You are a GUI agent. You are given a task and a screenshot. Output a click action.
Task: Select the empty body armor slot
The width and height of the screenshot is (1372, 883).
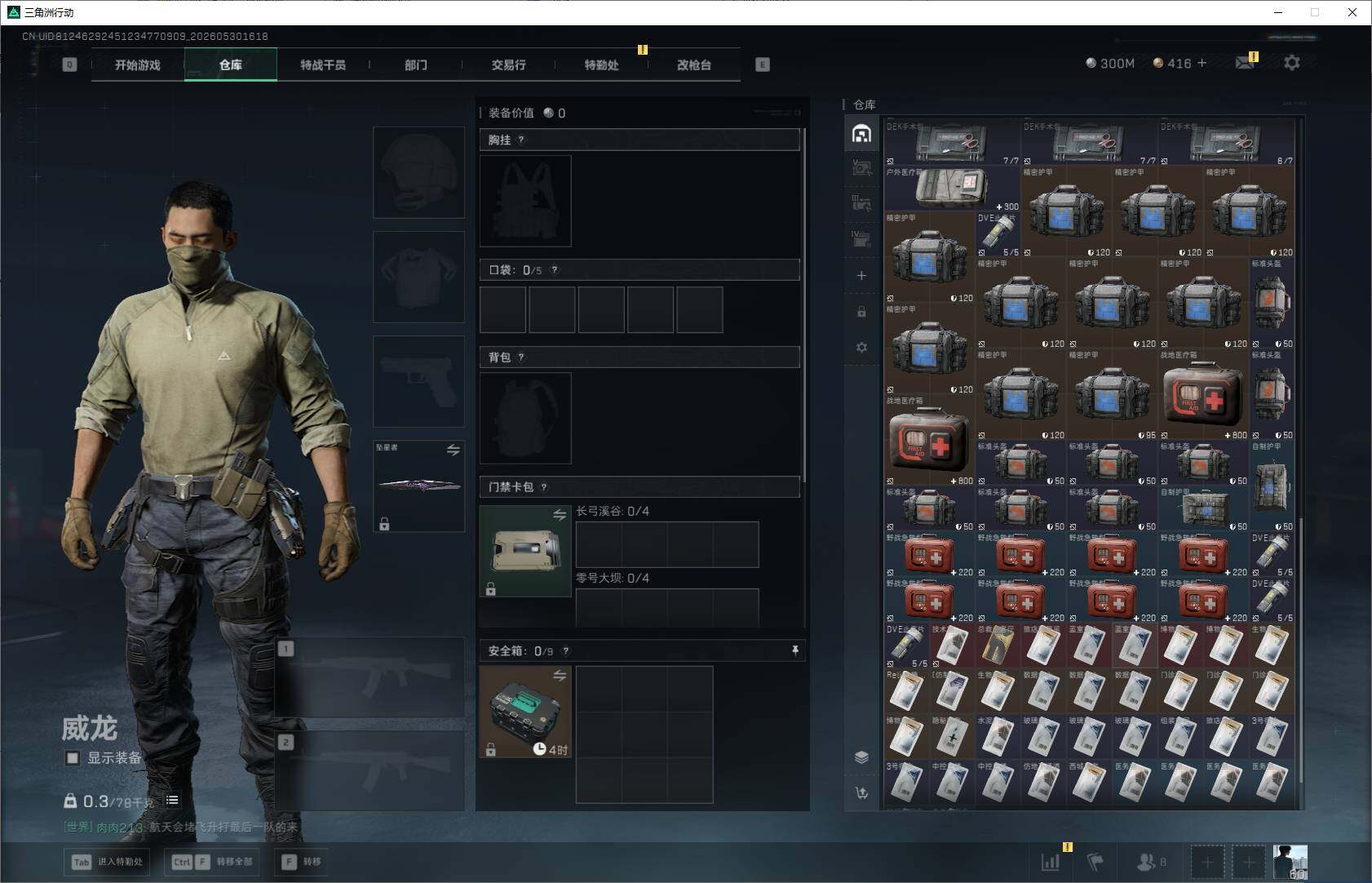pyautogui.click(x=418, y=277)
